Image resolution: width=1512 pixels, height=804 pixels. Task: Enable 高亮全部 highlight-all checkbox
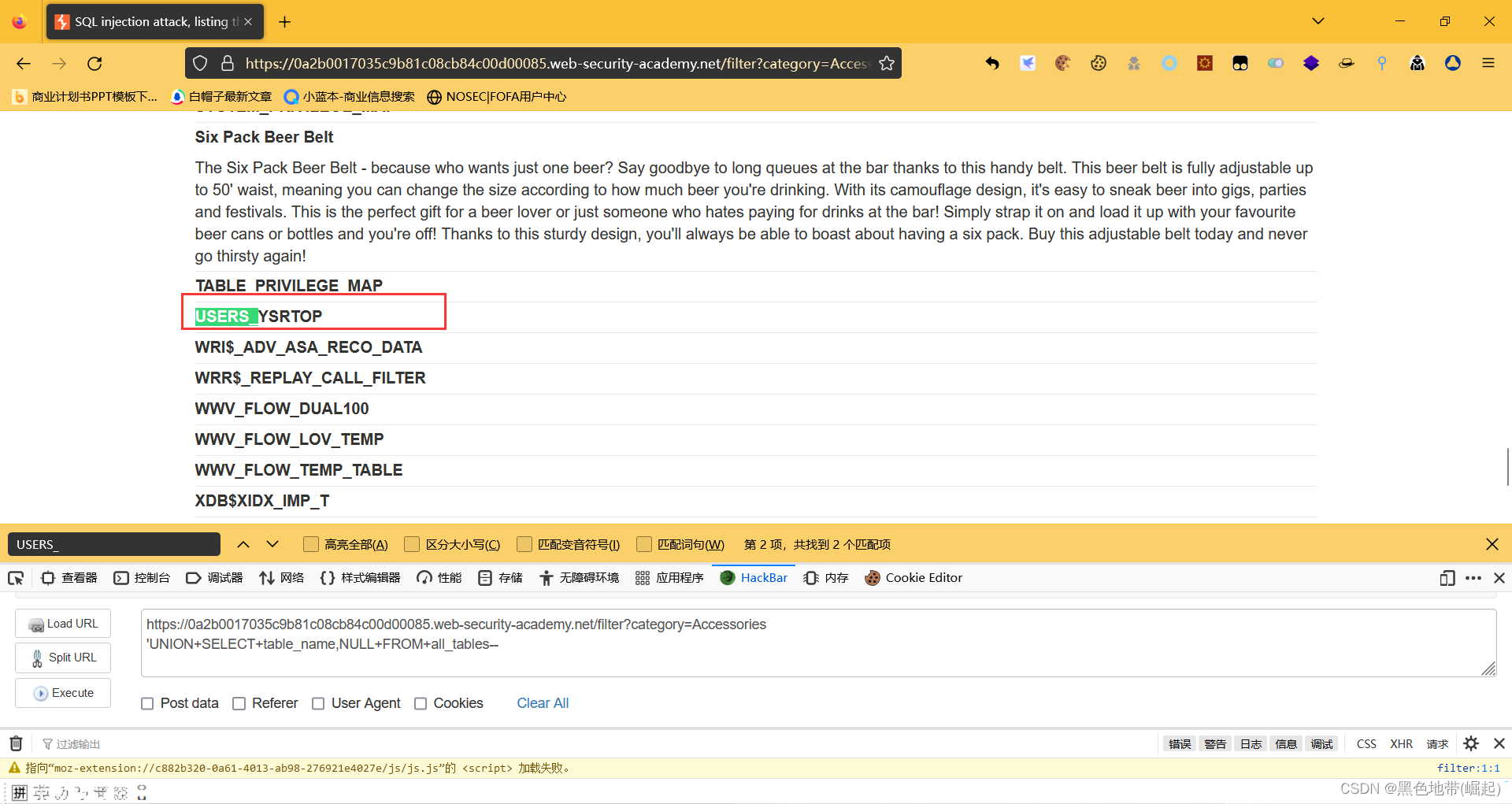[311, 545]
